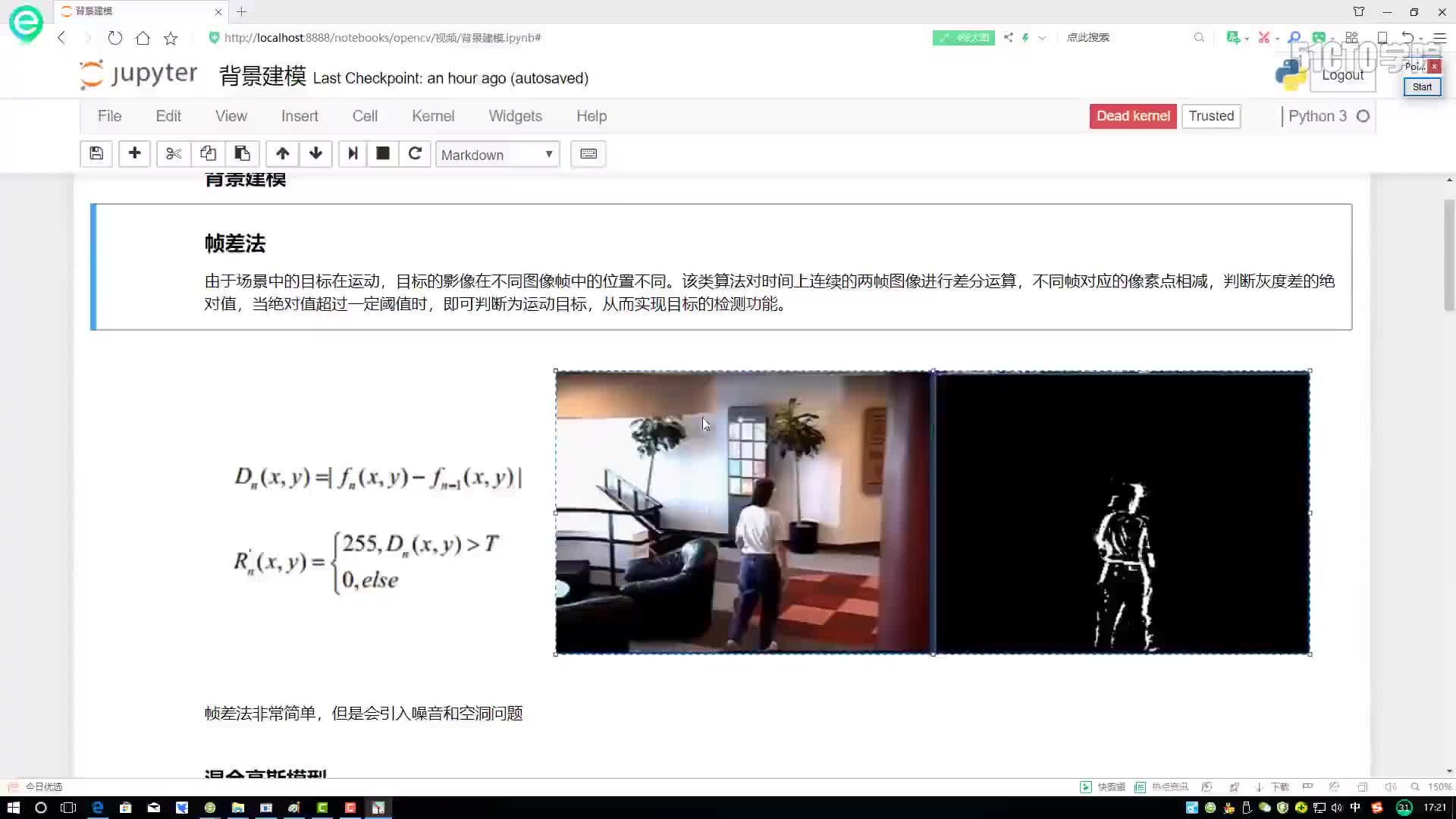Bookmark page with the star icon

tap(171, 38)
